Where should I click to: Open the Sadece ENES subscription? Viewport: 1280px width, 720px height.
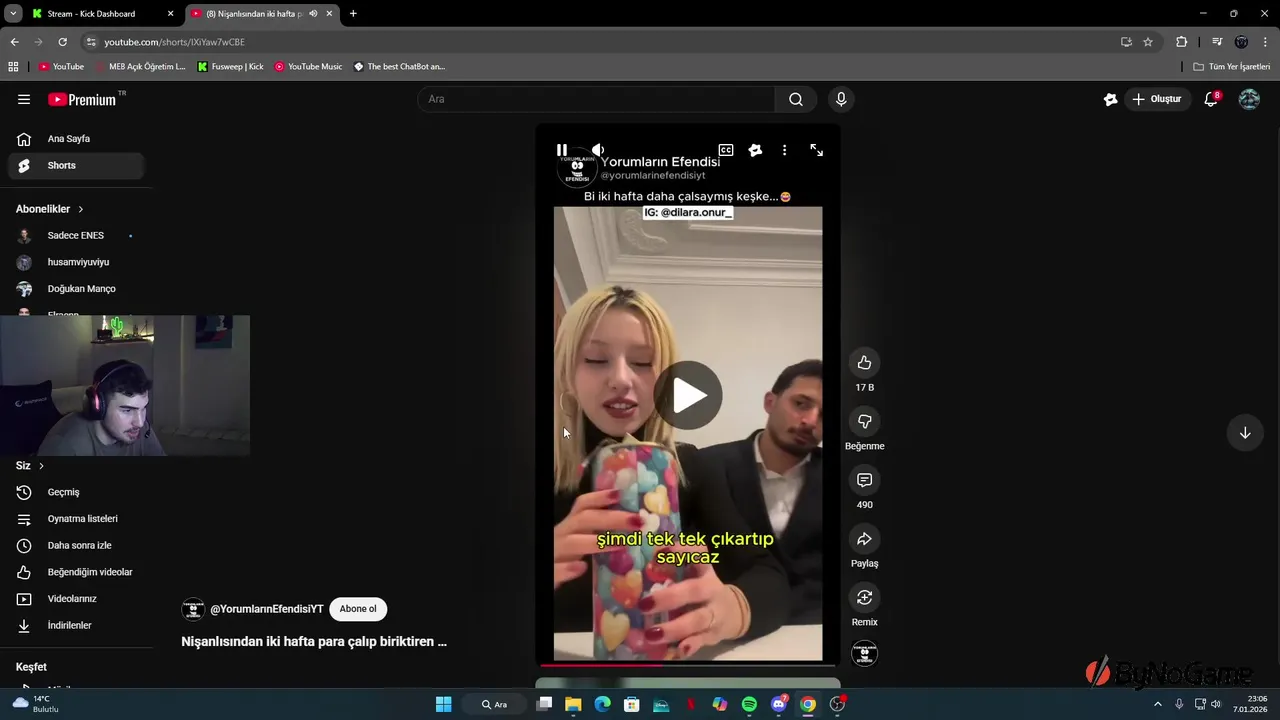click(76, 236)
